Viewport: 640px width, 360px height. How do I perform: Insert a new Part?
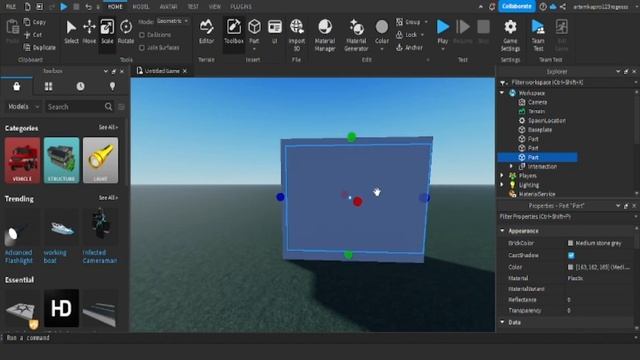point(254,32)
